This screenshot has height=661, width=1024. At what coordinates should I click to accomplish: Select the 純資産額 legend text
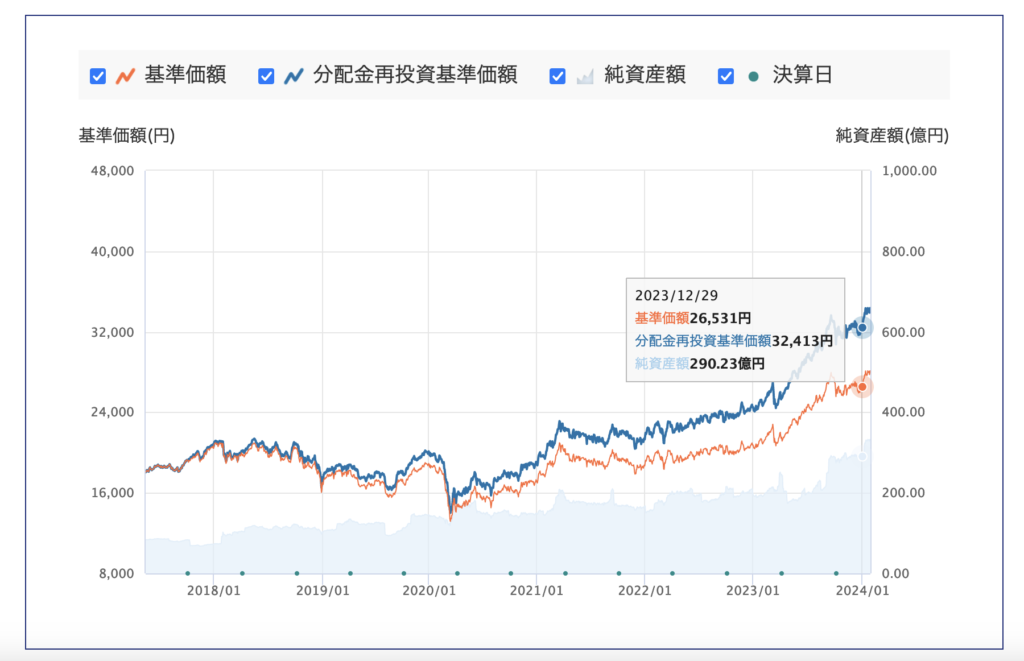[645, 75]
